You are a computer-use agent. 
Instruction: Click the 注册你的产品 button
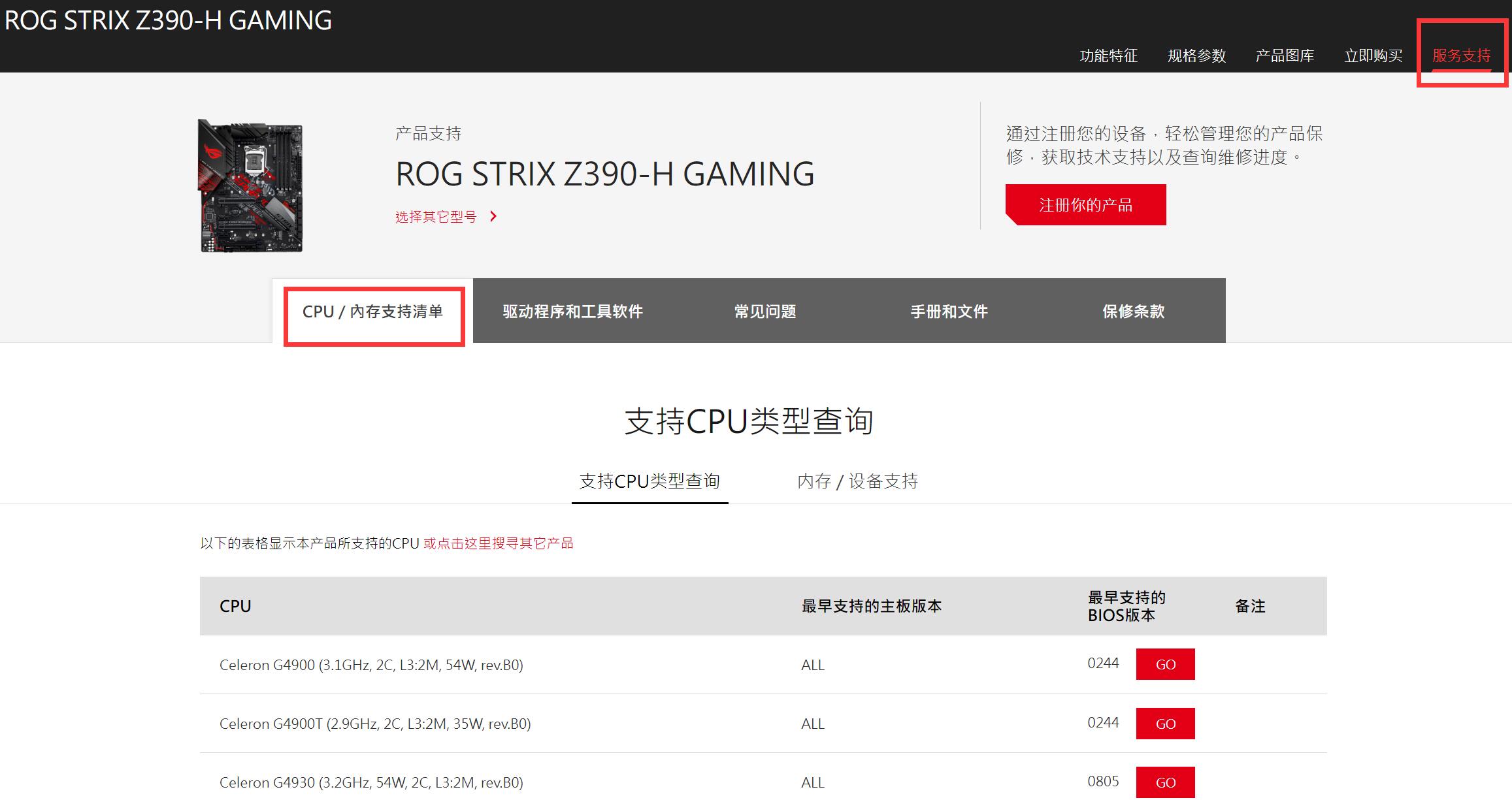tap(1086, 204)
